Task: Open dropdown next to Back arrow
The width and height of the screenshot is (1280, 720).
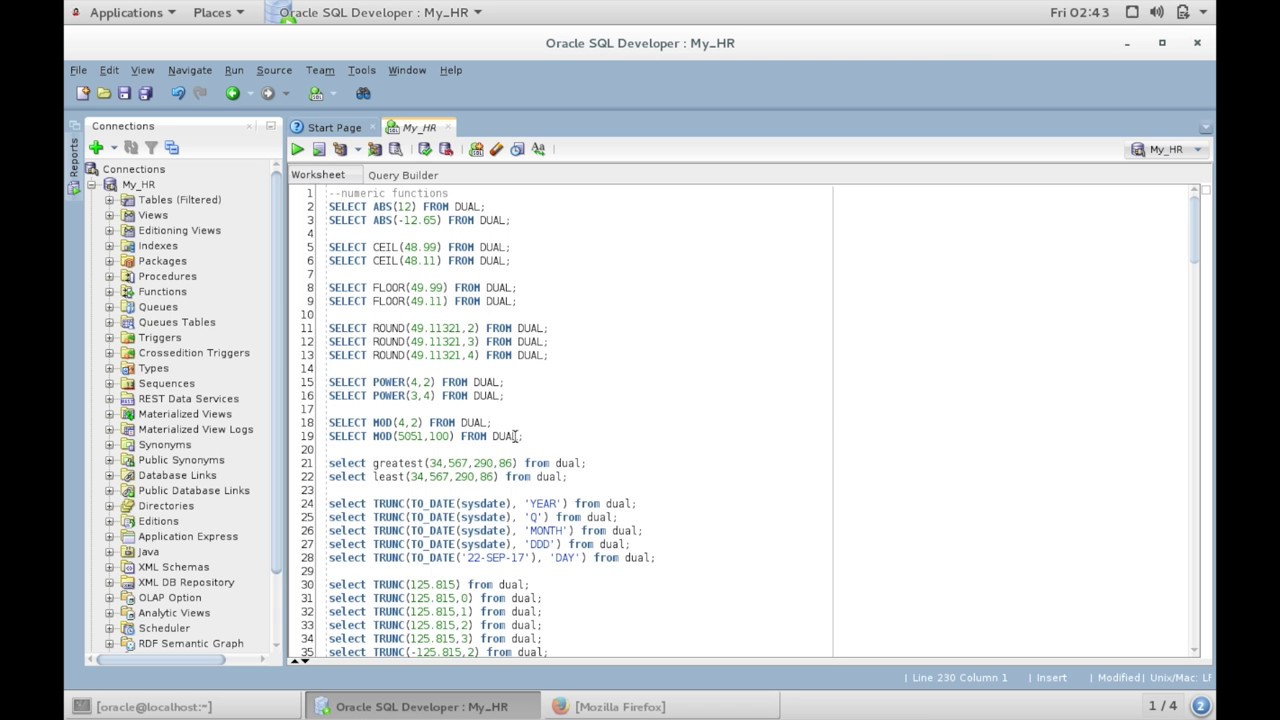Action: [249, 93]
